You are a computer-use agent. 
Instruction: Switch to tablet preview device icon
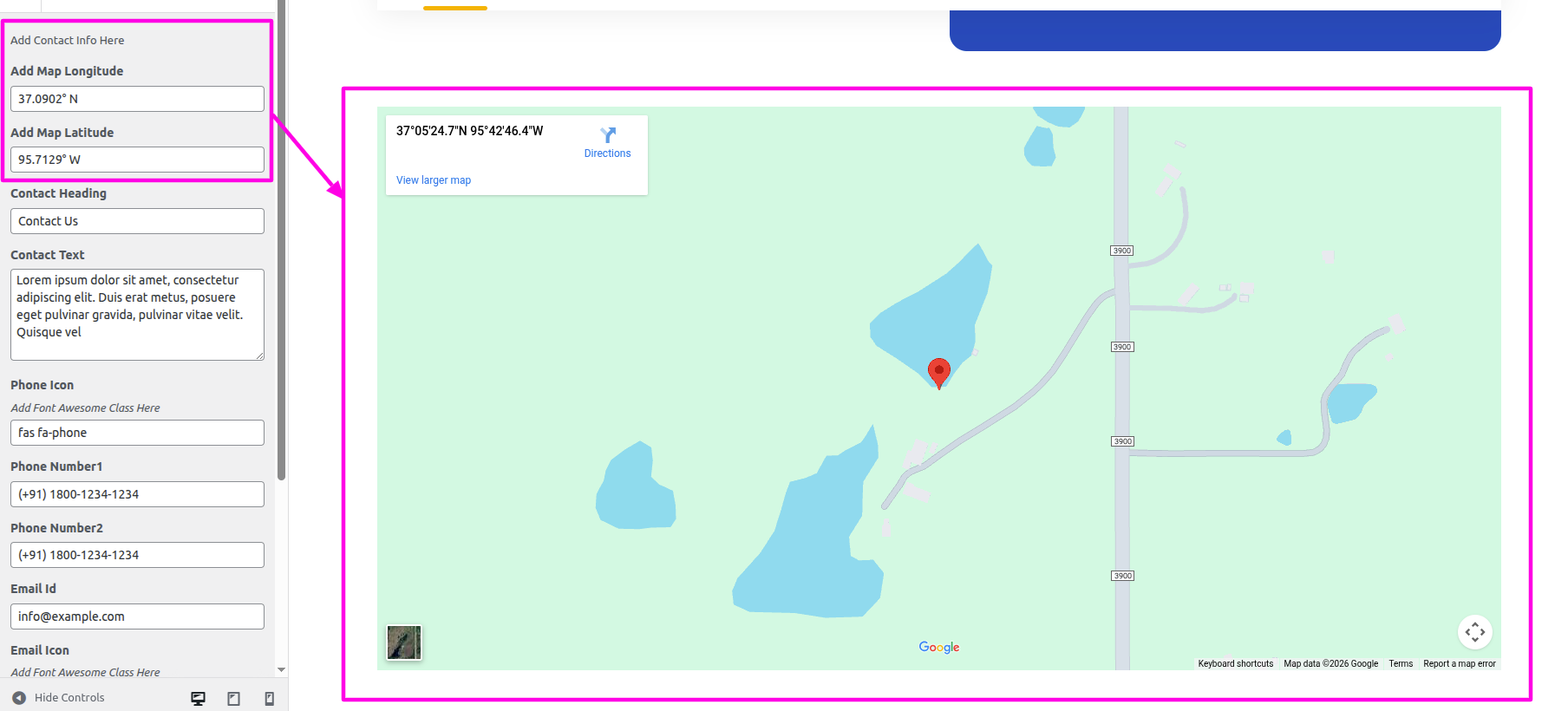point(233,699)
